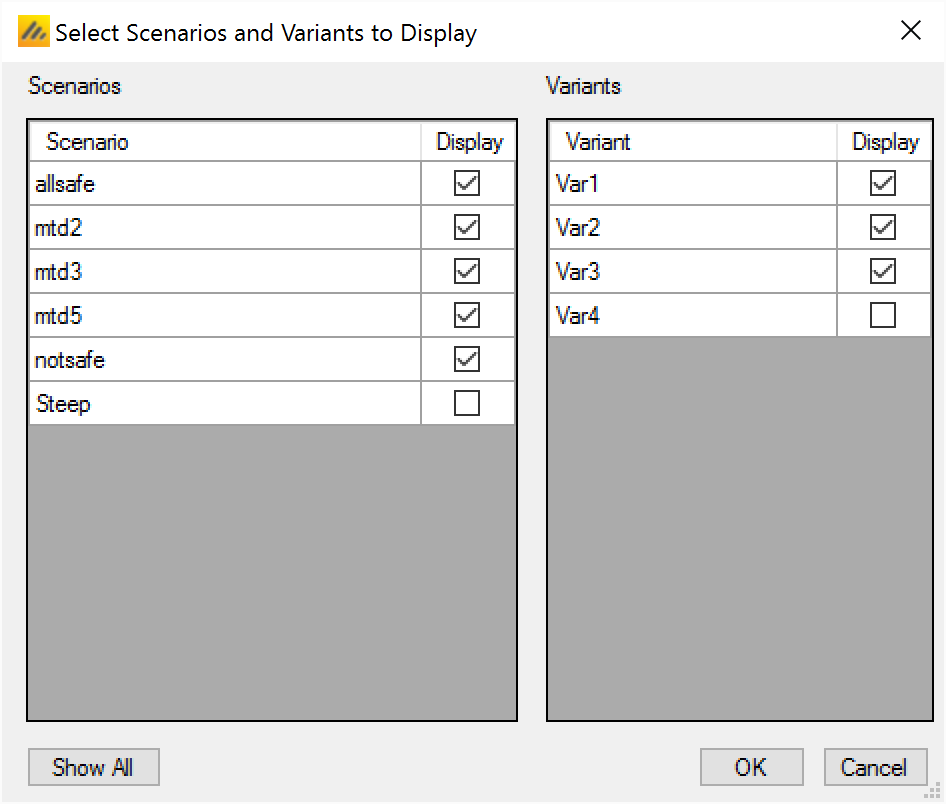This screenshot has width=946, height=804.
Task: Click the Show All button
Action: point(93,768)
